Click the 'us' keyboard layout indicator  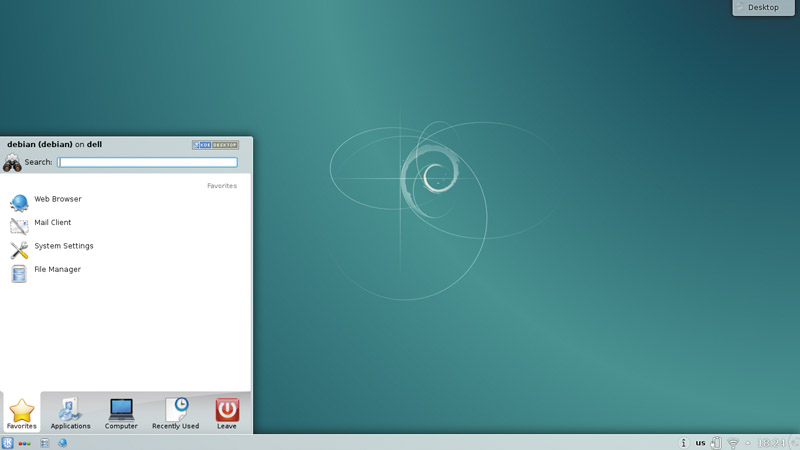(x=701, y=443)
